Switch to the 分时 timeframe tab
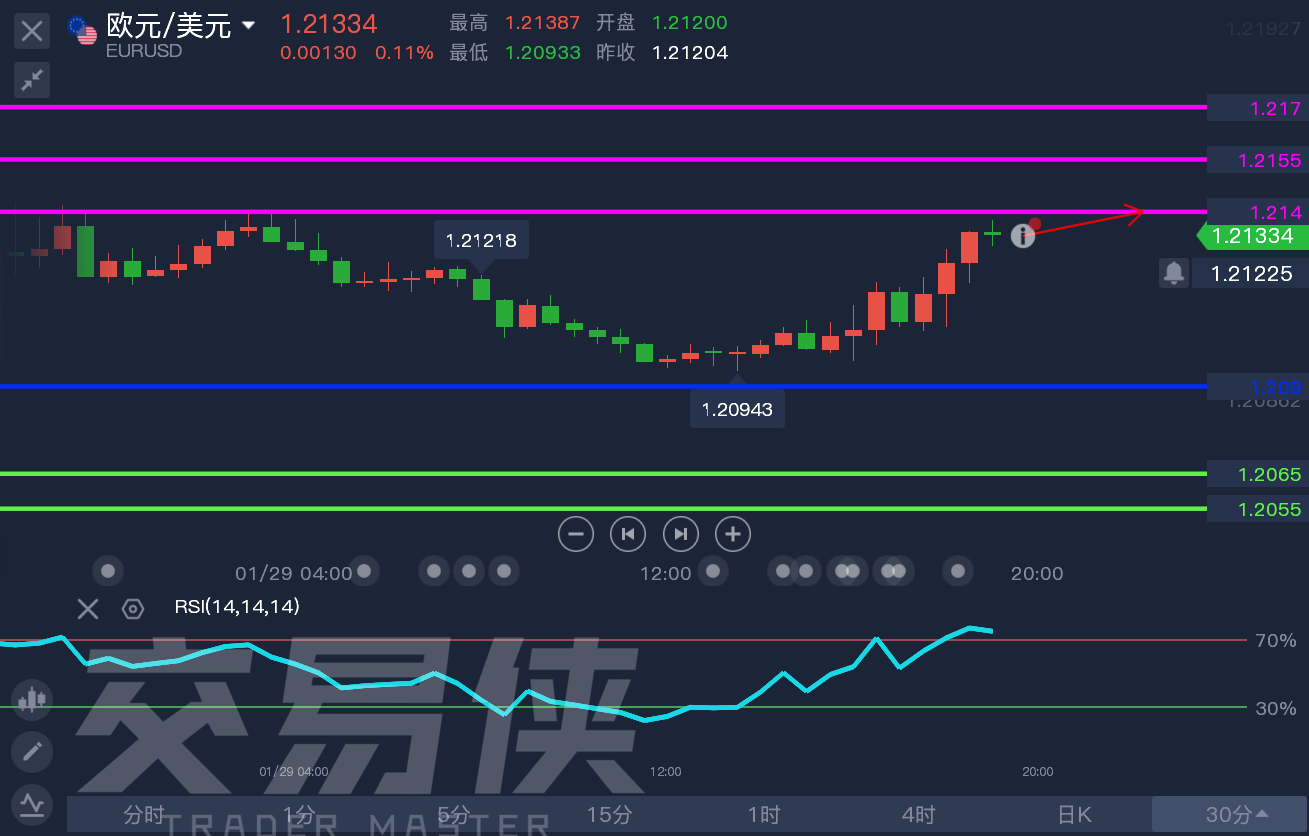 point(144,814)
